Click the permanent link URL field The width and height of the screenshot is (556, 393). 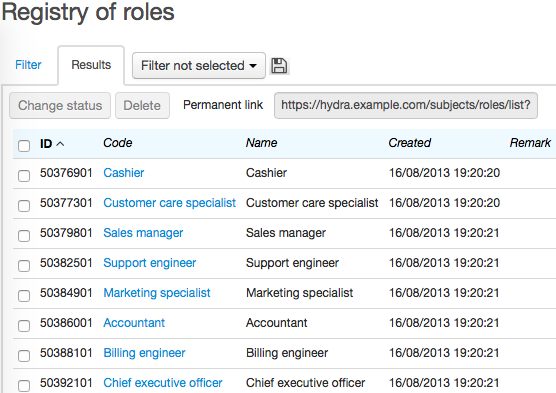click(x=406, y=105)
